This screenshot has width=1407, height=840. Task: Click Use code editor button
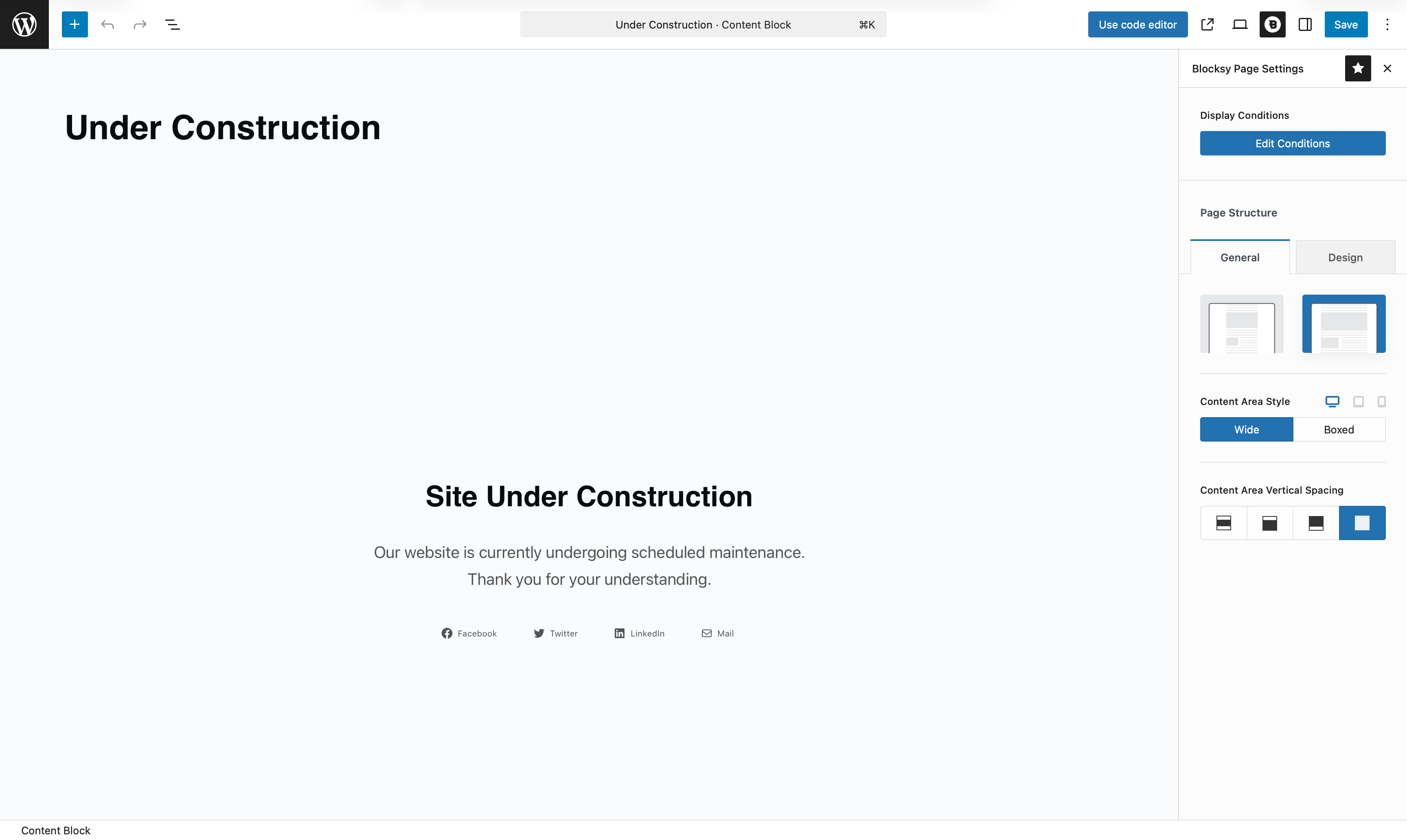[1137, 24]
